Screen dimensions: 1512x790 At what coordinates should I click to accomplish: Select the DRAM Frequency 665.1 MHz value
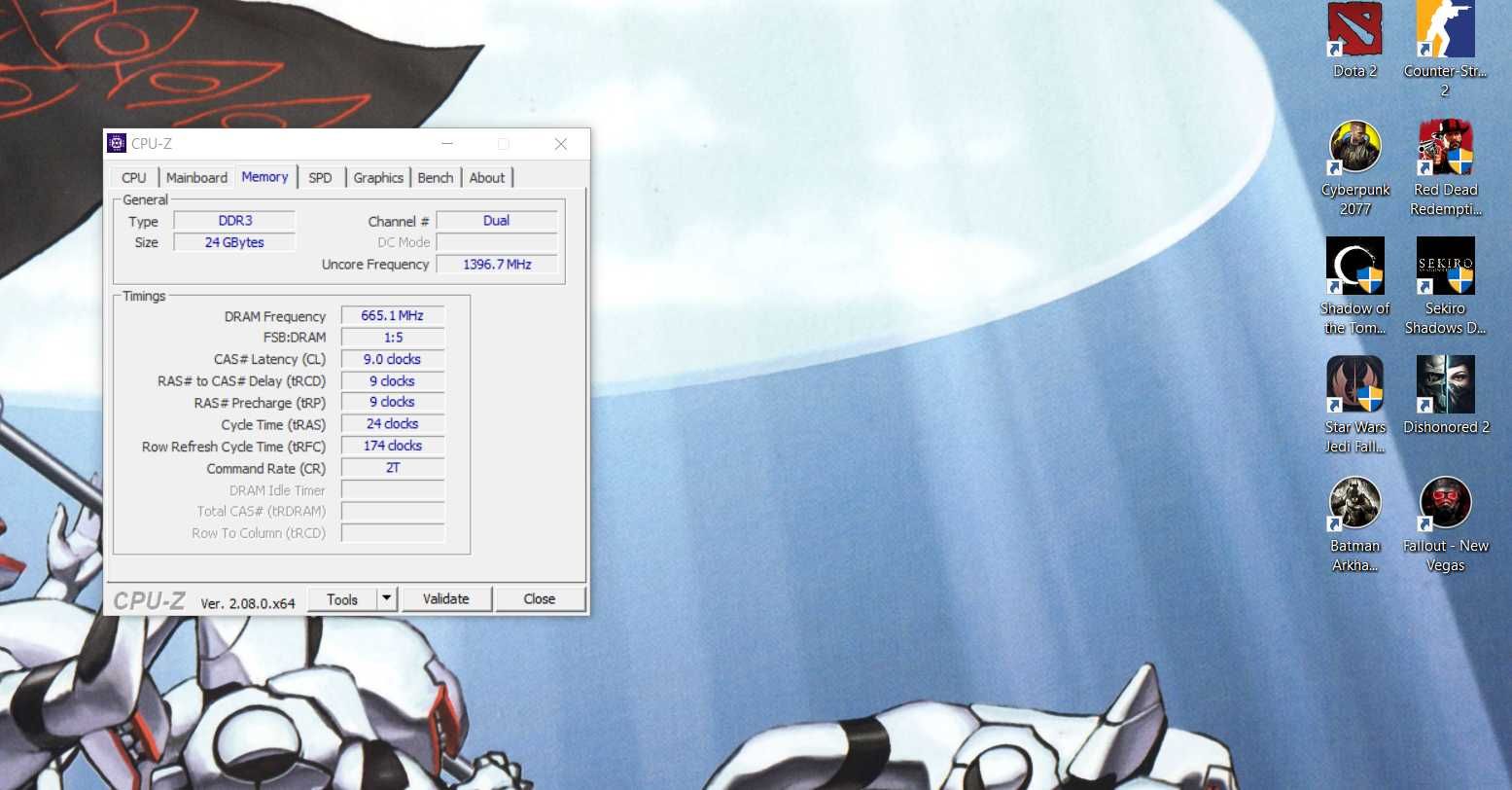pos(393,315)
